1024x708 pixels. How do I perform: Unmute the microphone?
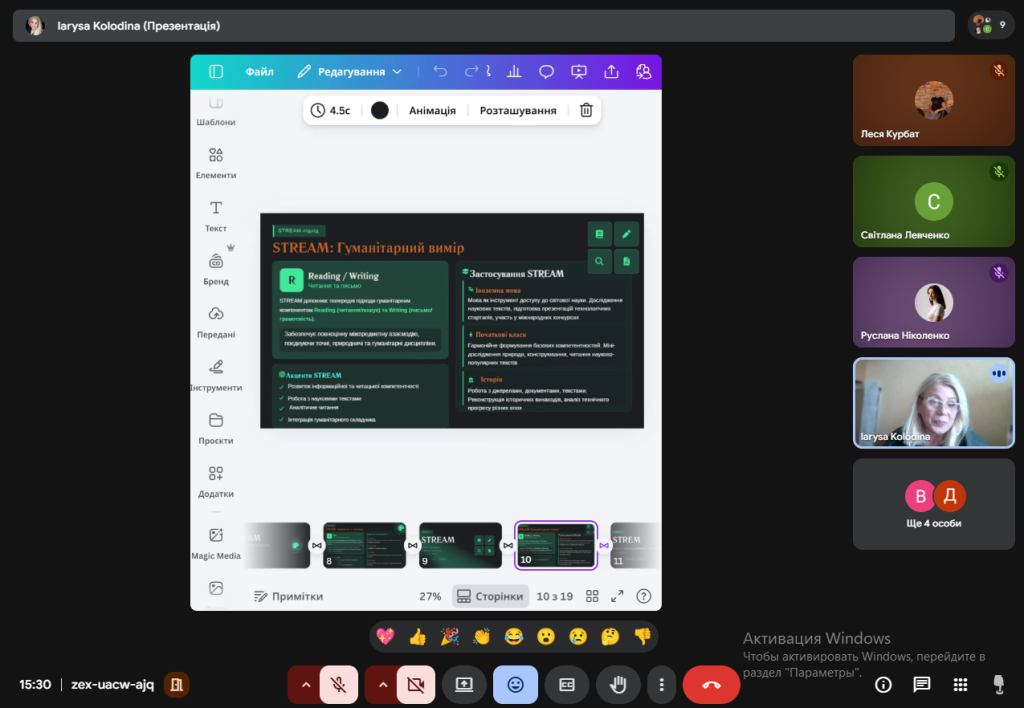click(x=339, y=685)
